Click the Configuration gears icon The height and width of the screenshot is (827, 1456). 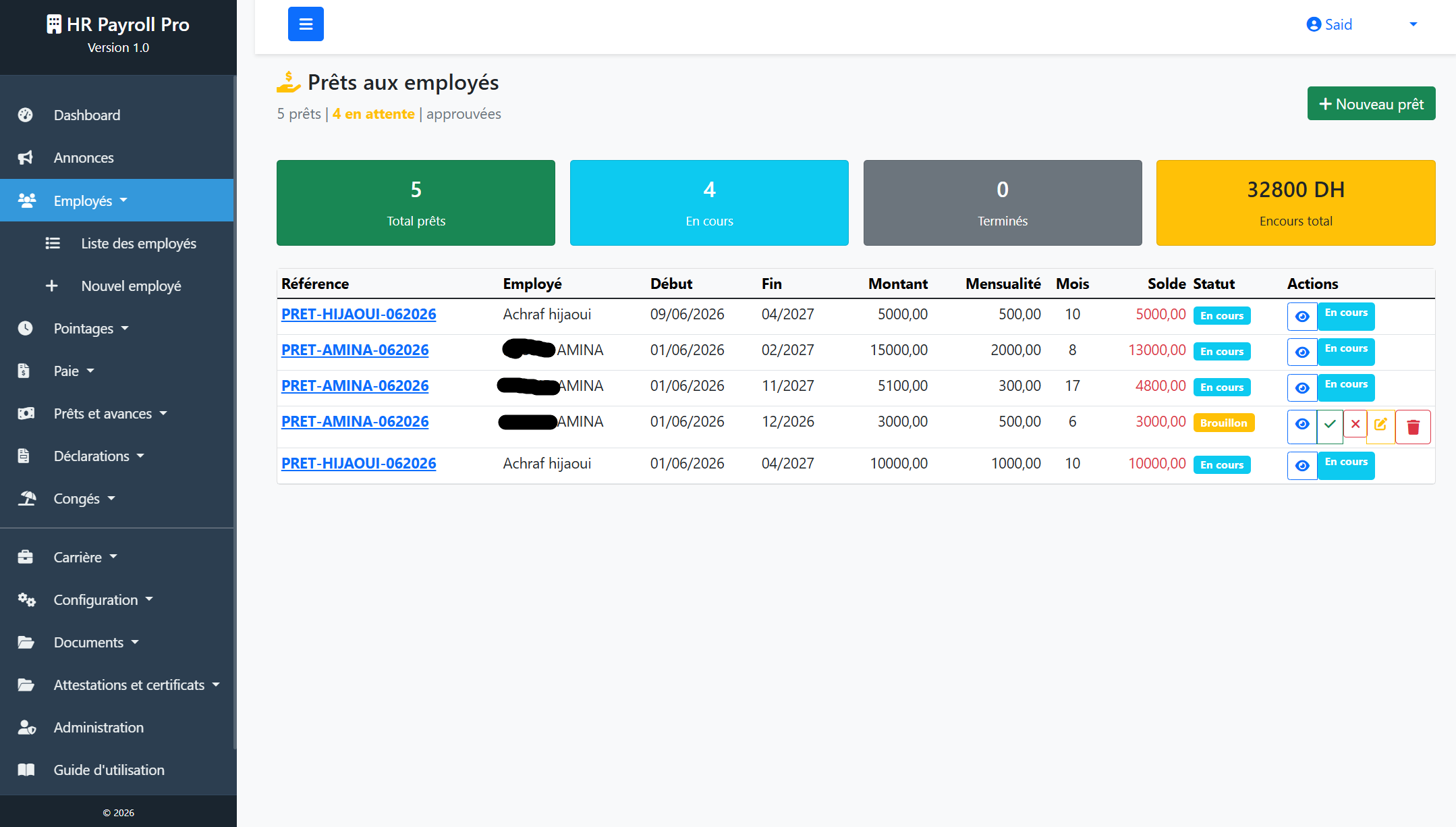(x=26, y=599)
